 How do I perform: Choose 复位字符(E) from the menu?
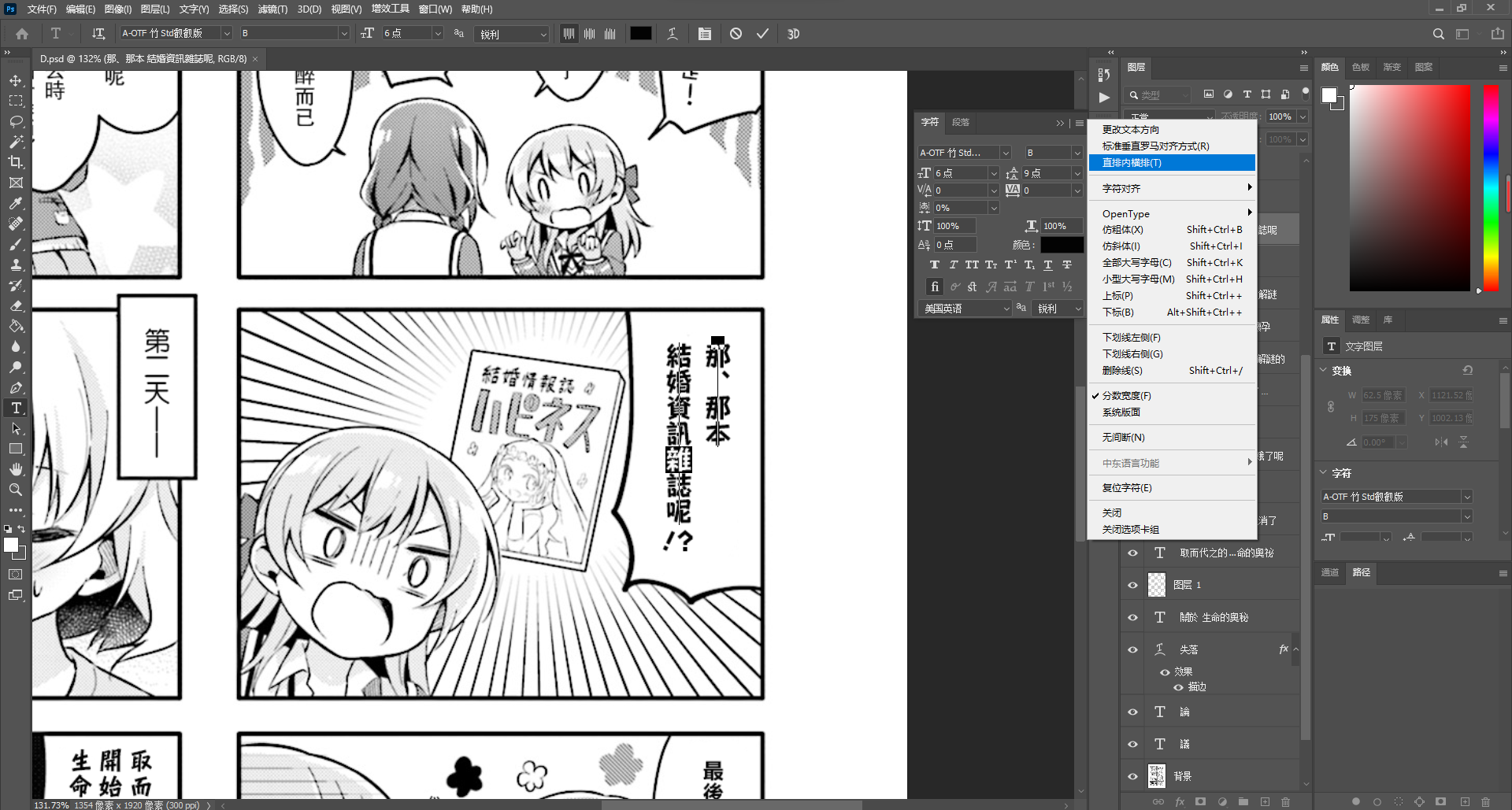click(x=1172, y=488)
